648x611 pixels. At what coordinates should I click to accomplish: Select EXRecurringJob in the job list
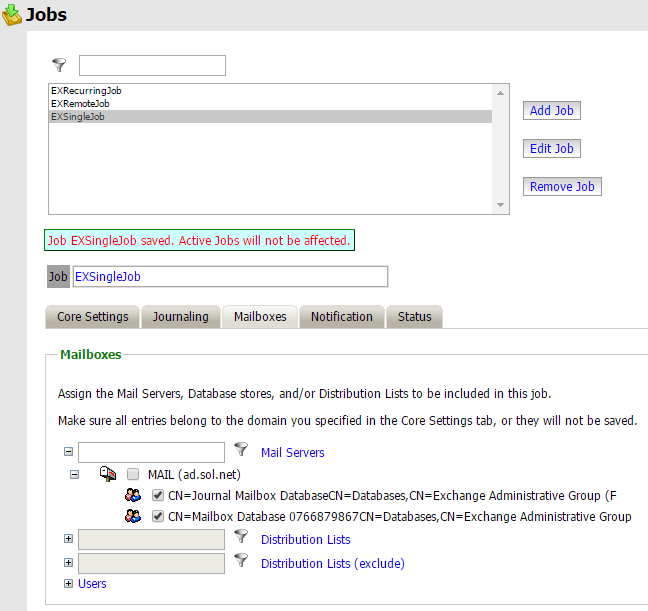(x=271, y=91)
